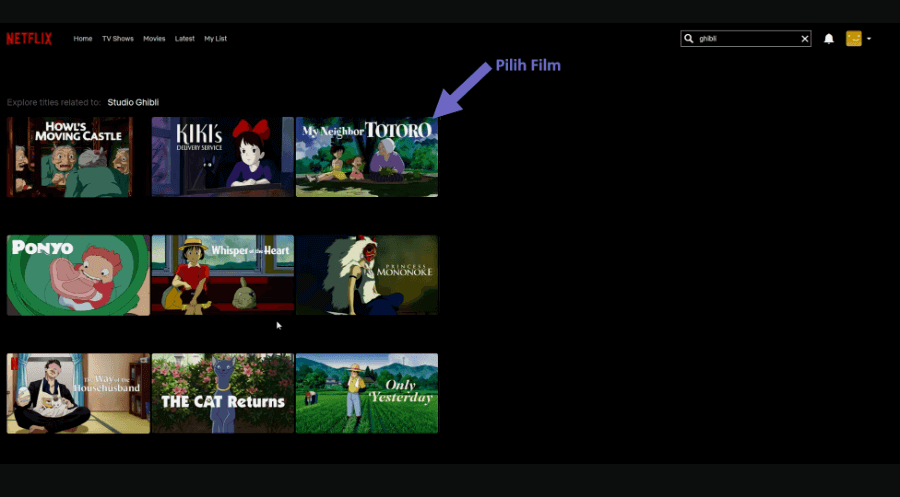The image size is (900, 497).
Task: Open Only Yesterday thumbnail
Action: pos(367,393)
